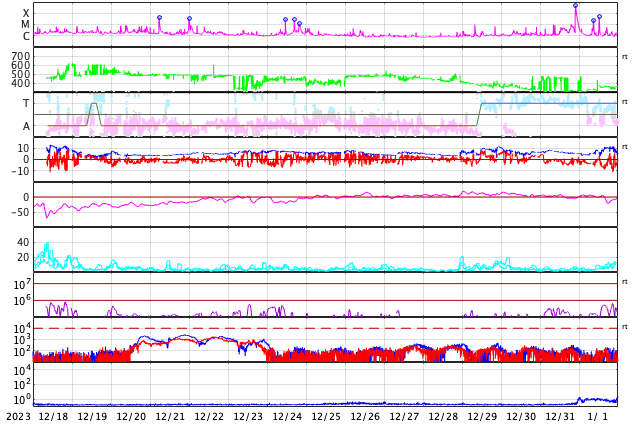
Task: Click the 10^7 axis label
Action: [x=21, y=285]
